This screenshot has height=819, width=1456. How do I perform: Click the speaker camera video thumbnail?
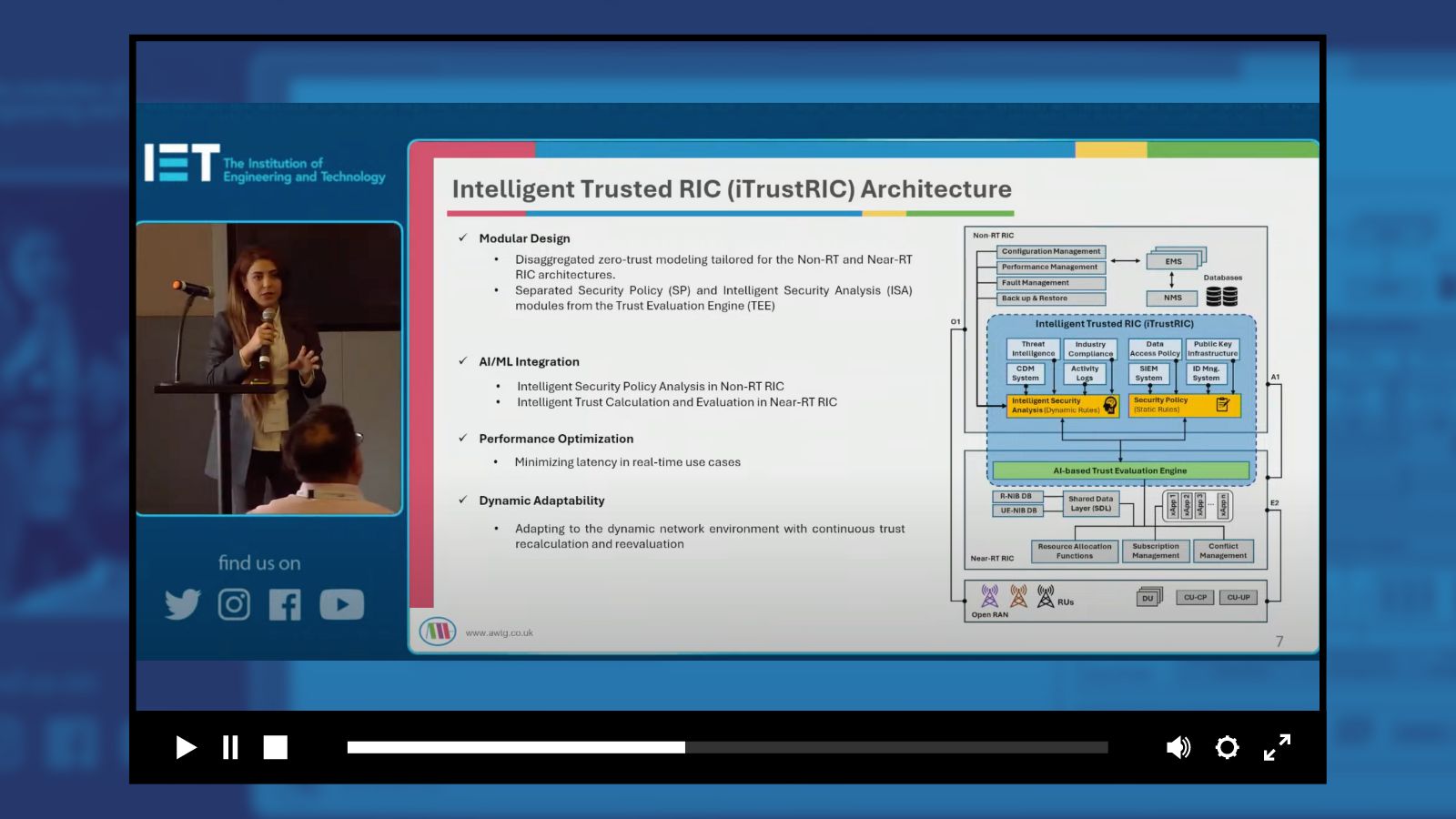click(269, 369)
